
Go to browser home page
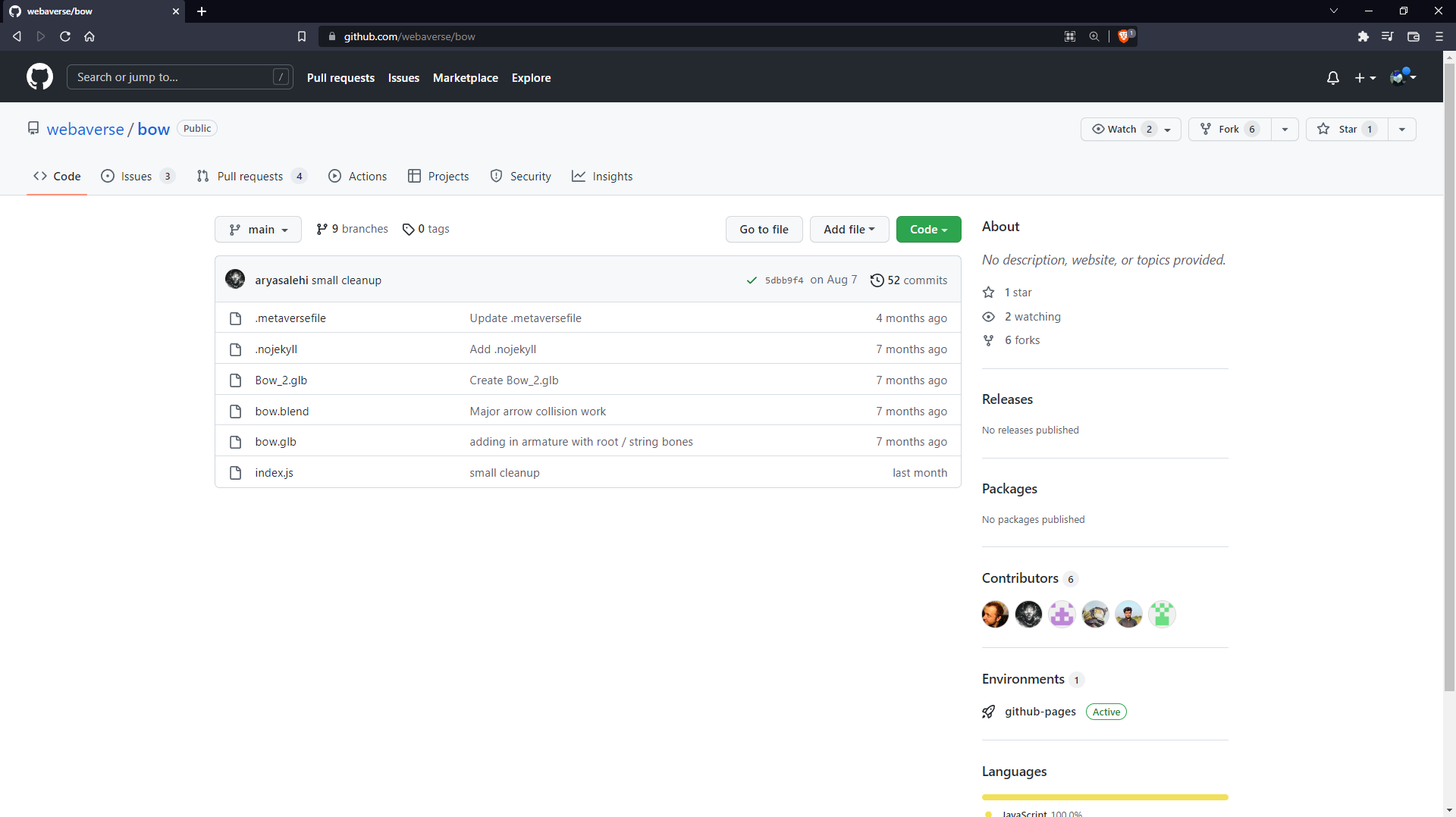pos(89,36)
